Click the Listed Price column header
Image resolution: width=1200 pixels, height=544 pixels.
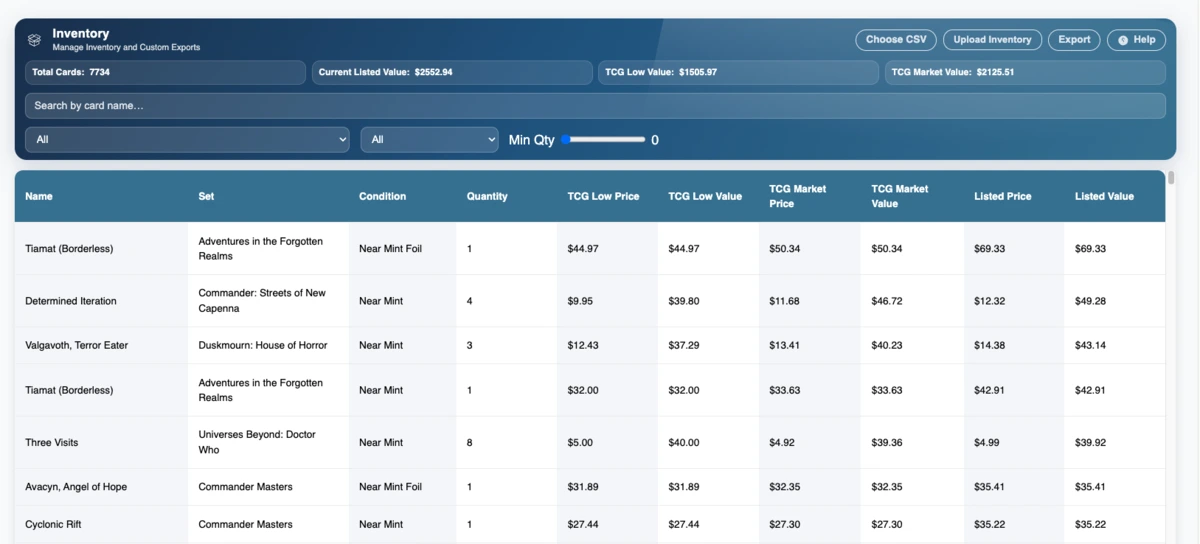tap(1002, 196)
